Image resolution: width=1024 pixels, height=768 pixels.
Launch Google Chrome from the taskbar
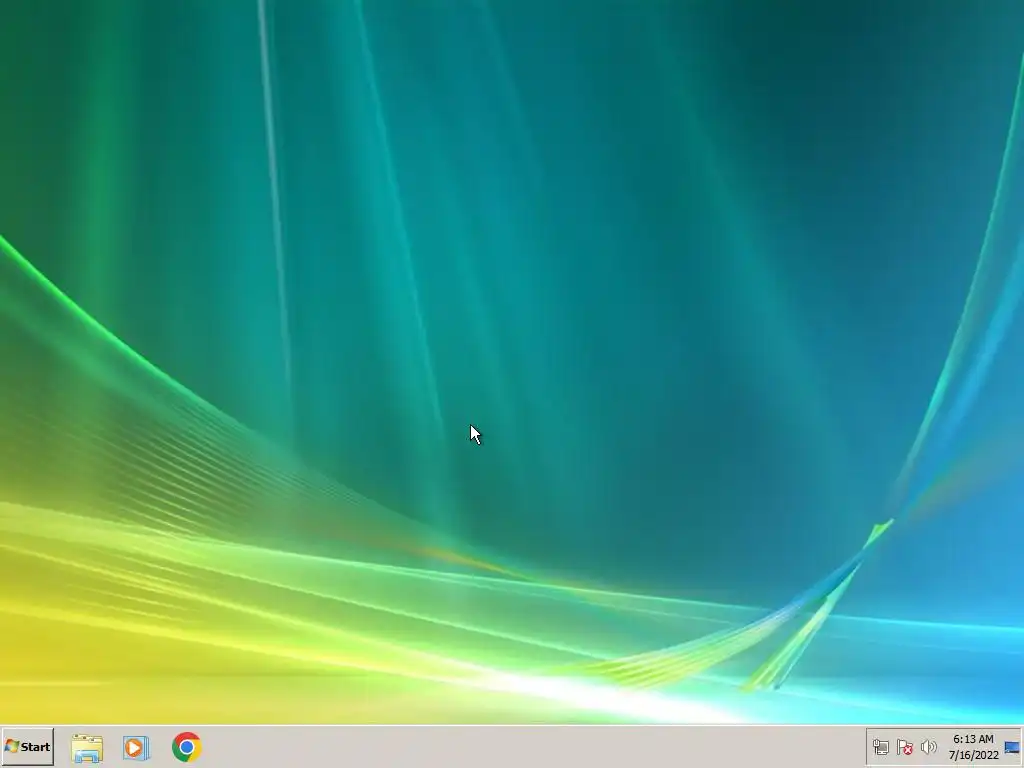coord(187,747)
